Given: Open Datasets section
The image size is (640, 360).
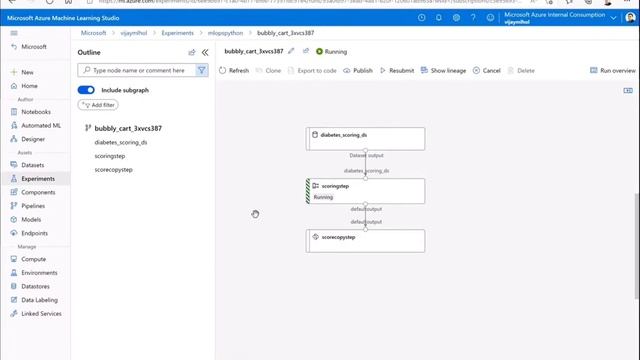Looking at the screenshot, I should coord(27,165).
